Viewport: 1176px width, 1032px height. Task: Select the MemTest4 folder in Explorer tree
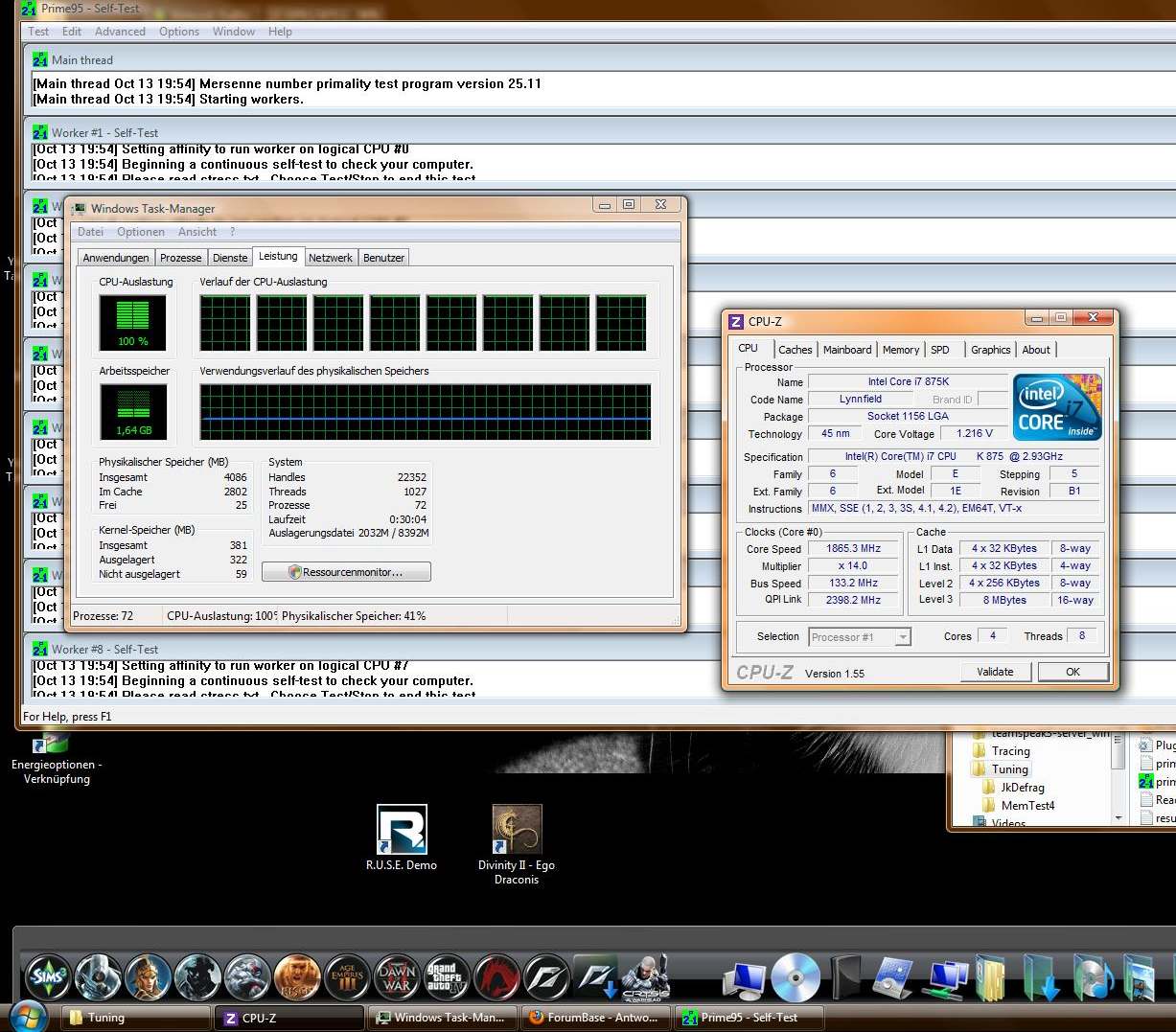1027,806
